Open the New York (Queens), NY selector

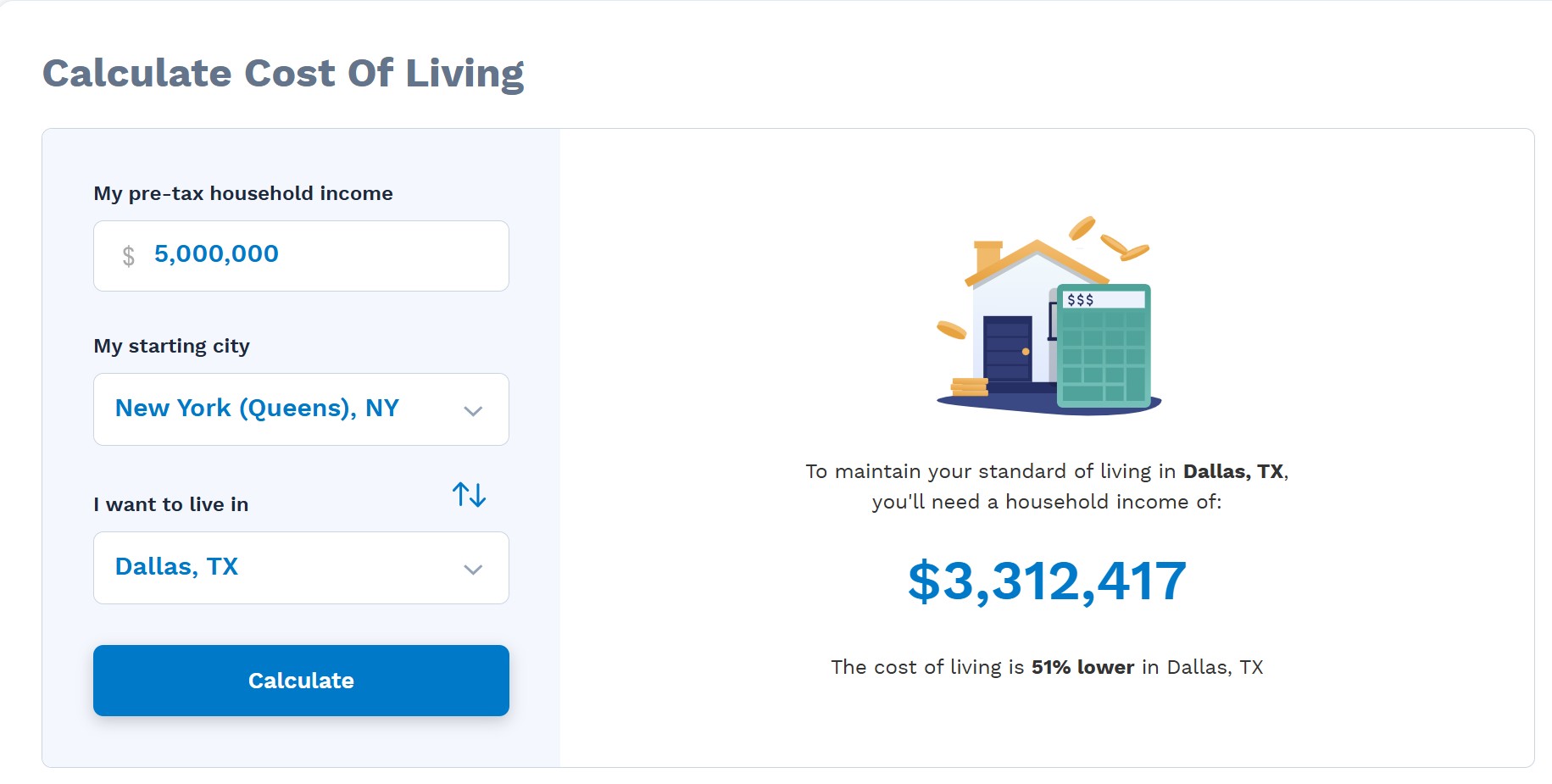(257, 409)
